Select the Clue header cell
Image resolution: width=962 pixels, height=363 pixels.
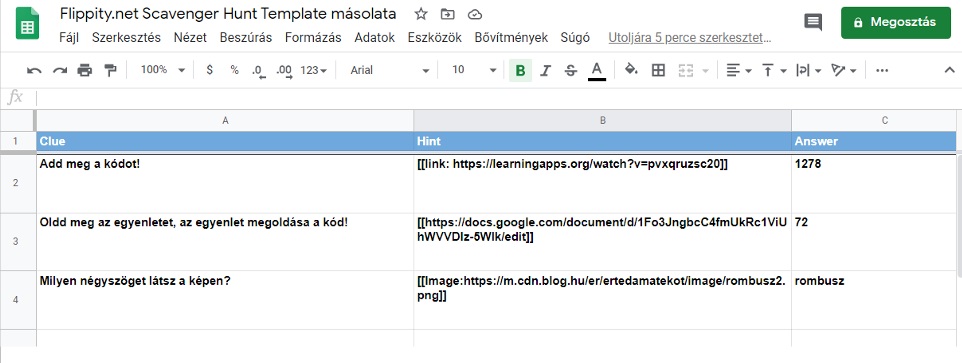225,141
